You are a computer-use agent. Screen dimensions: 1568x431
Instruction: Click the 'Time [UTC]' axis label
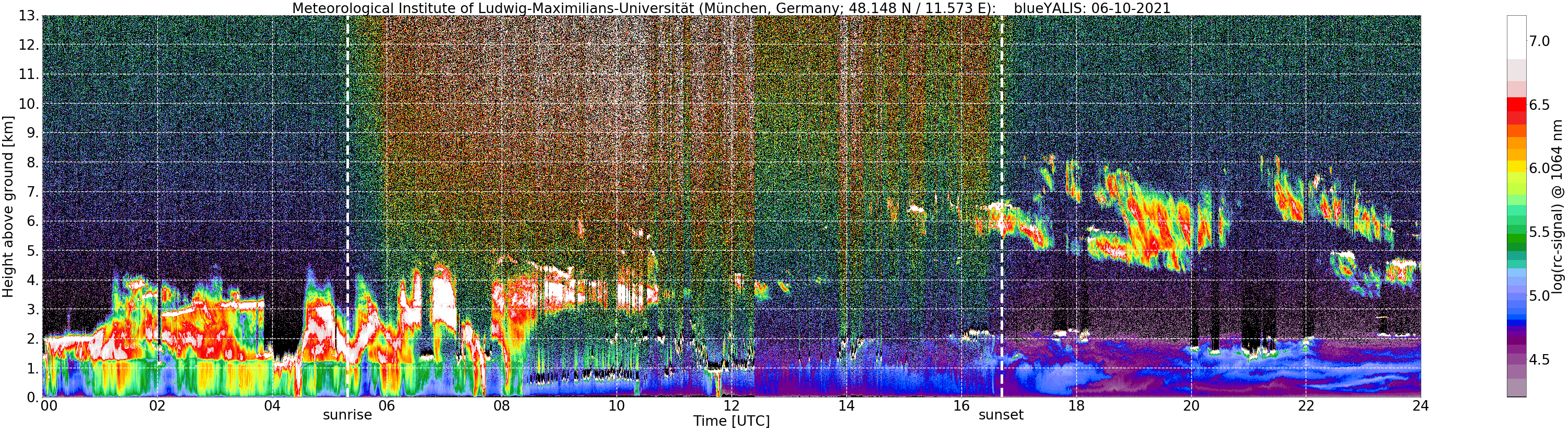coord(731,421)
